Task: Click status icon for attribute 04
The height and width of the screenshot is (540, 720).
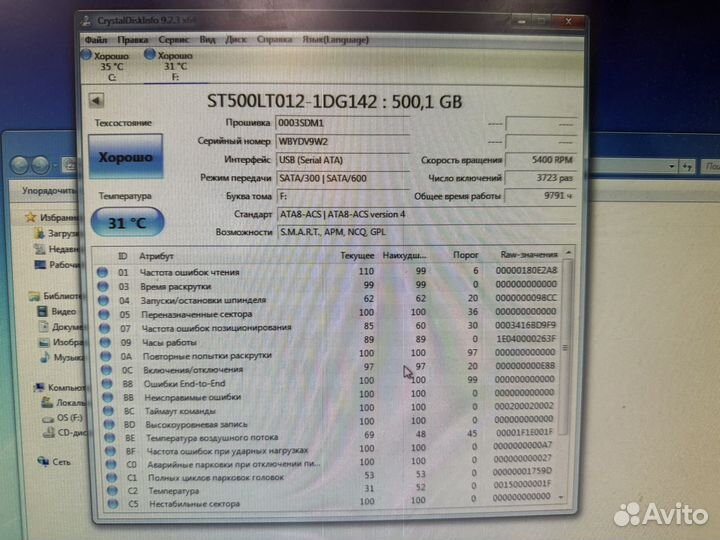Action: (103, 300)
